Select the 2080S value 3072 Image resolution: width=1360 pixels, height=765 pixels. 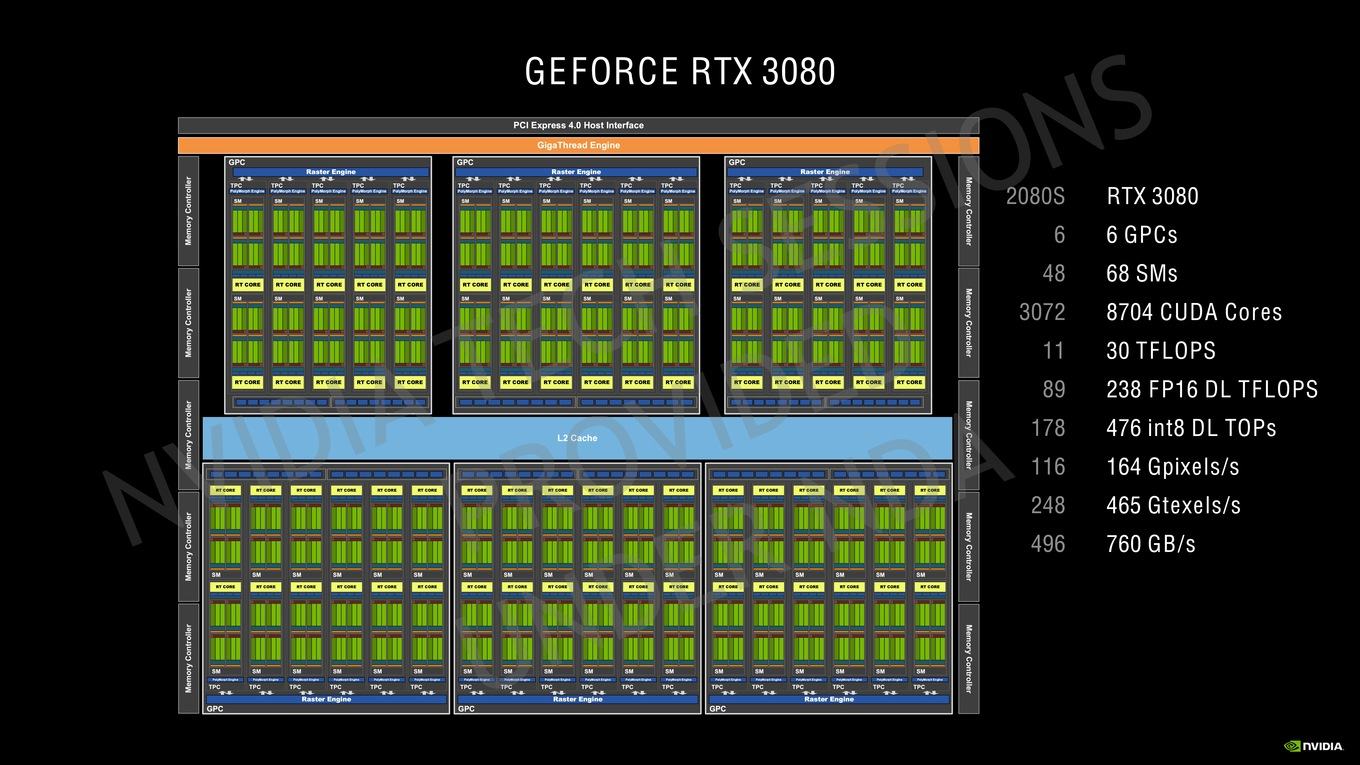pyautogui.click(x=1042, y=312)
